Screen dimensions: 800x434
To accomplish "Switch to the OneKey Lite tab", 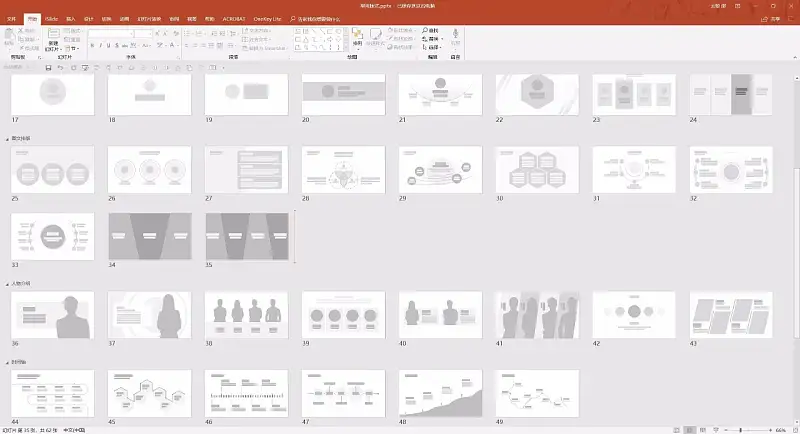I will click(267, 19).
